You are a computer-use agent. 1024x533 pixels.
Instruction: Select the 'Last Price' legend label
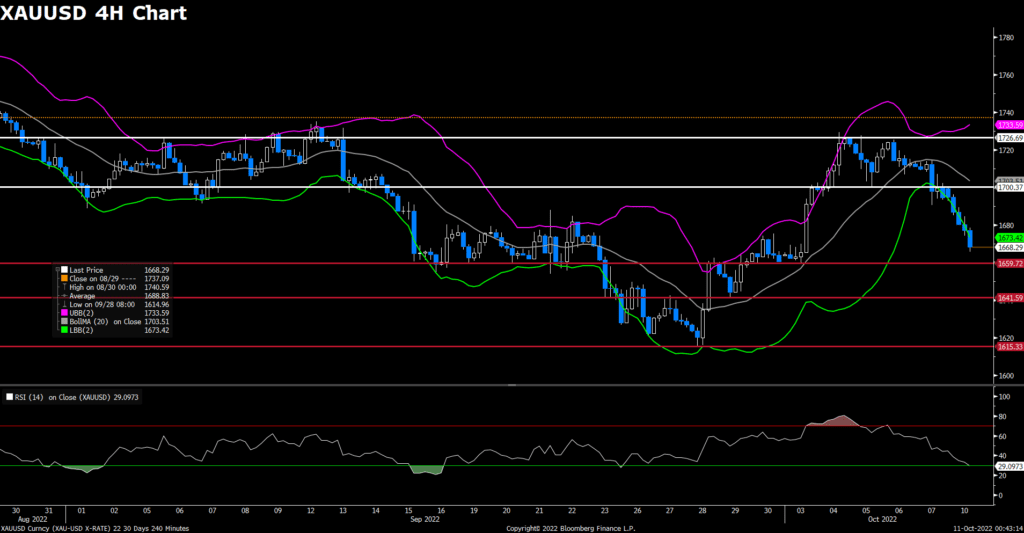pyautogui.click(x=86, y=270)
